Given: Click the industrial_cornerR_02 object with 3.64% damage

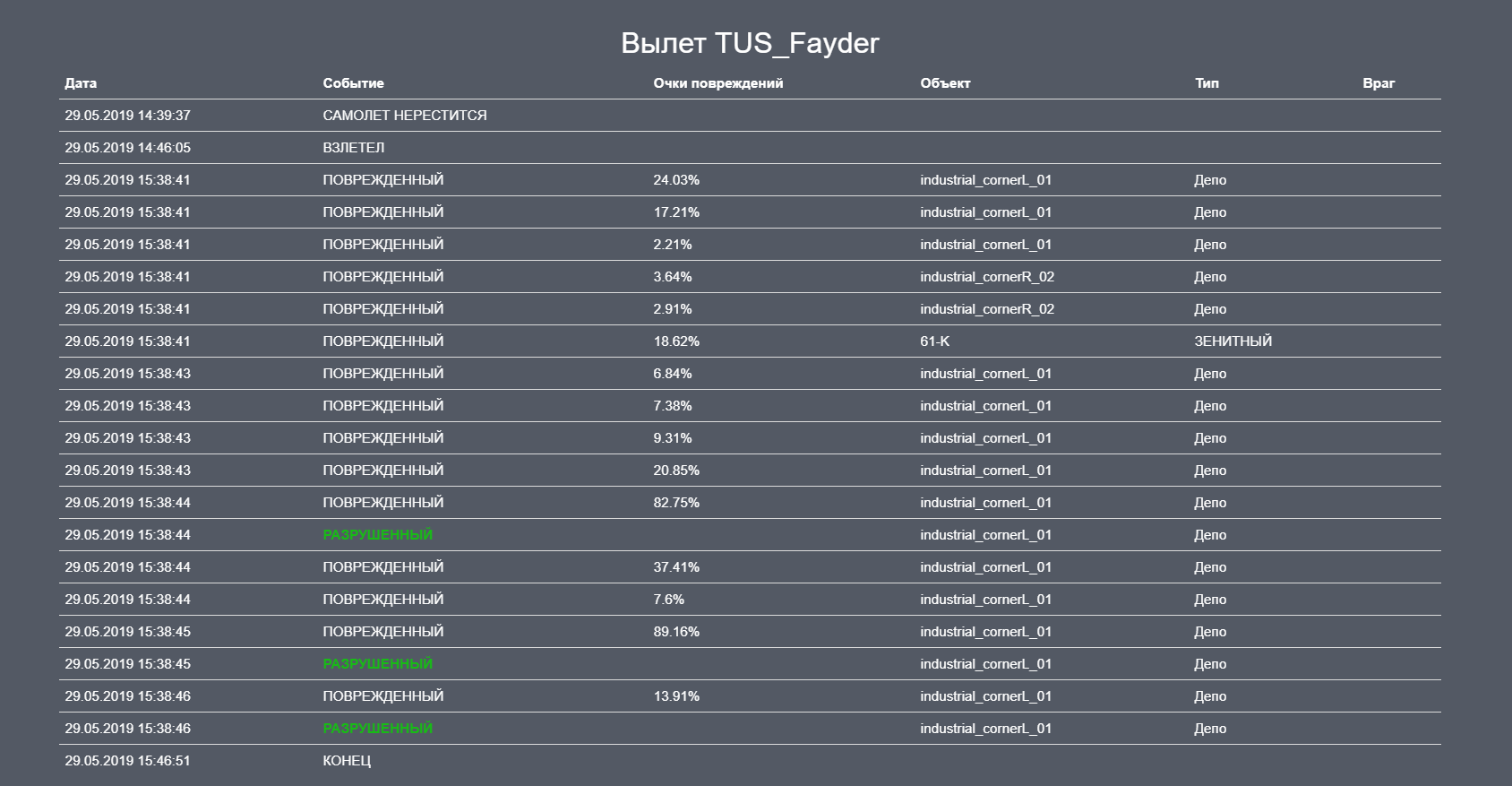Looking at the screenshot, I should pyautogui.click(x=986, y=277).
